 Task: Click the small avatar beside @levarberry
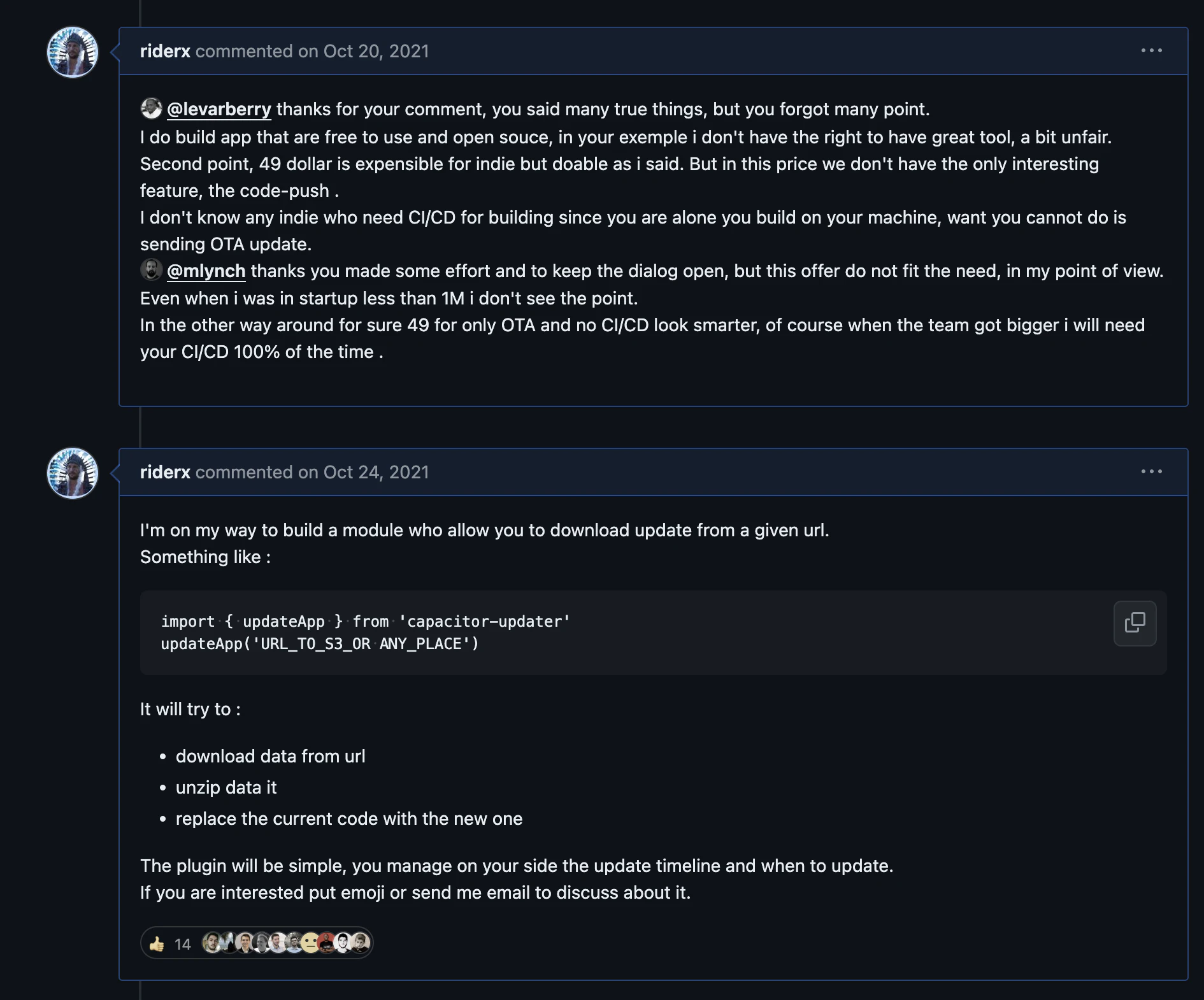(151, 109)
